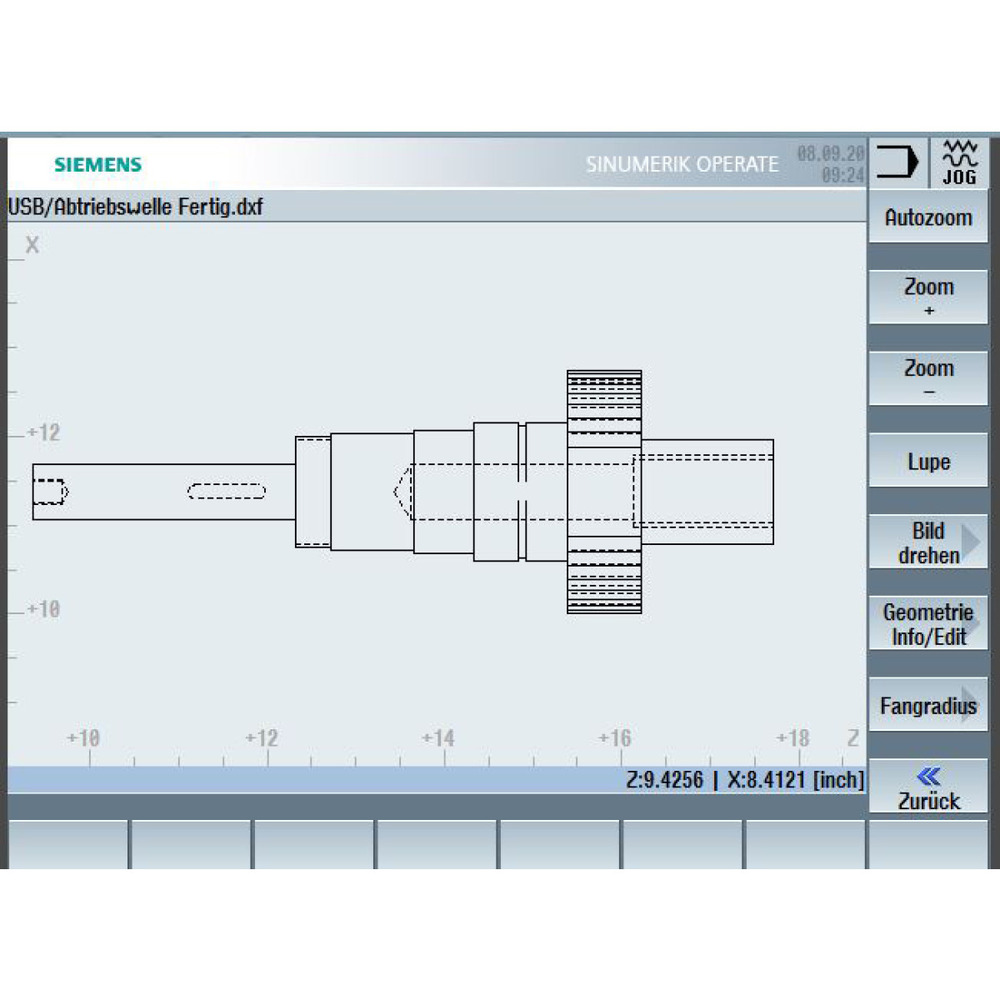The width and height of the screenshot is (1000, 1000).
Task: Click the dashed keyway slot on the shaft
Action: click(226, 491)
